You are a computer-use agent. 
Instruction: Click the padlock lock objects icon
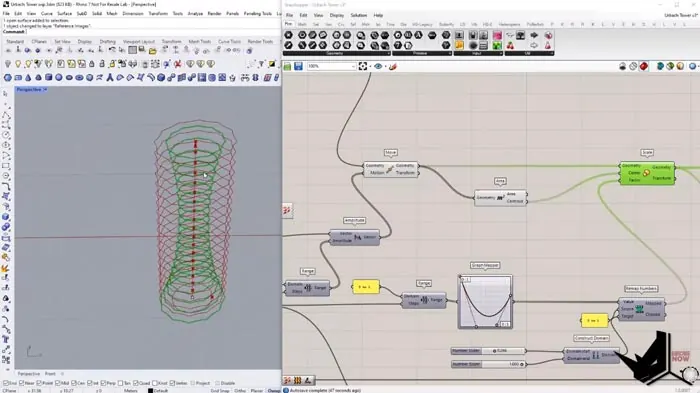[92, 64]
